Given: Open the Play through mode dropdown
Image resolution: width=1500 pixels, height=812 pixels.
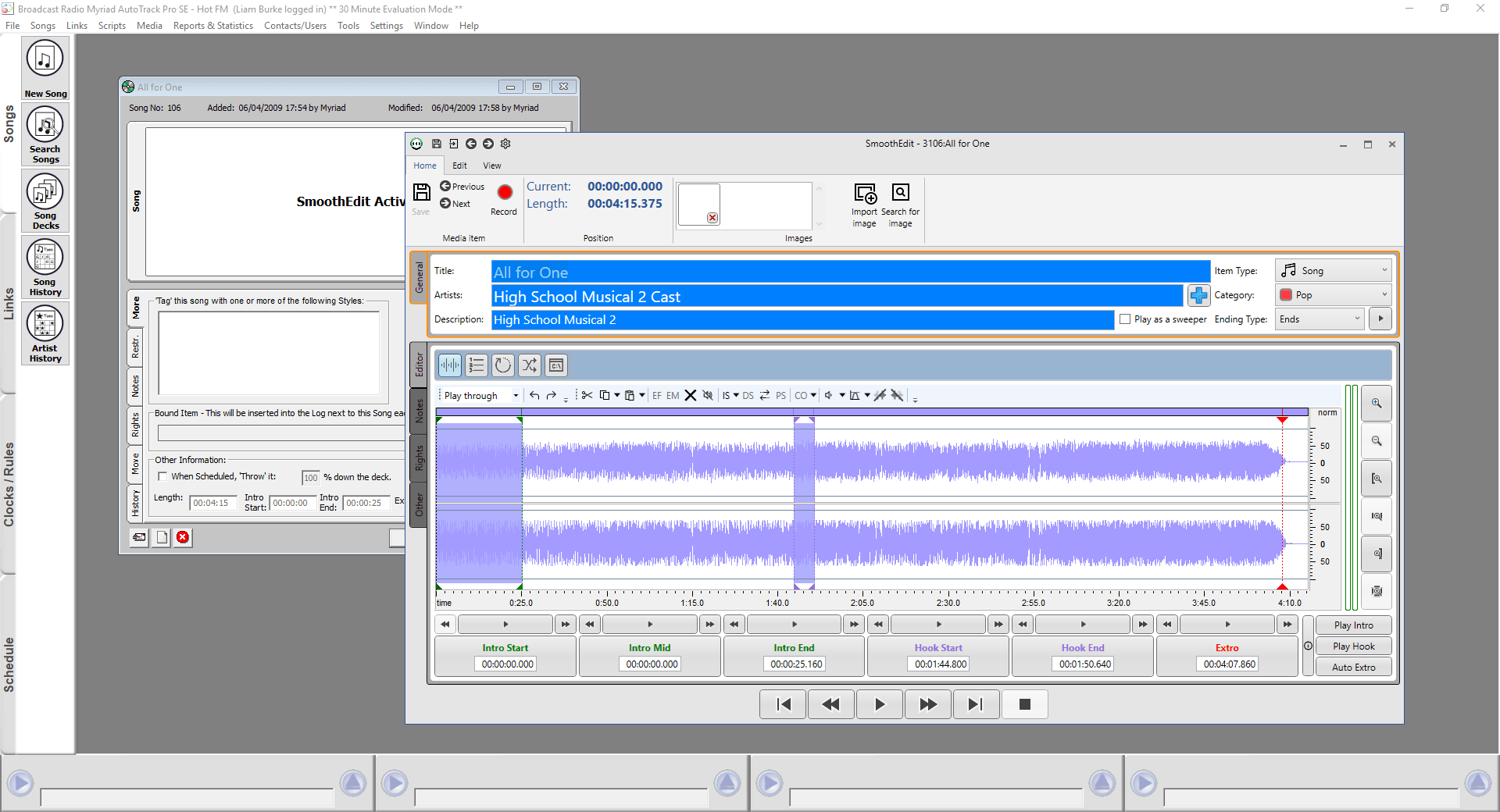Looking at the screenshot, I should coord(515,396).
